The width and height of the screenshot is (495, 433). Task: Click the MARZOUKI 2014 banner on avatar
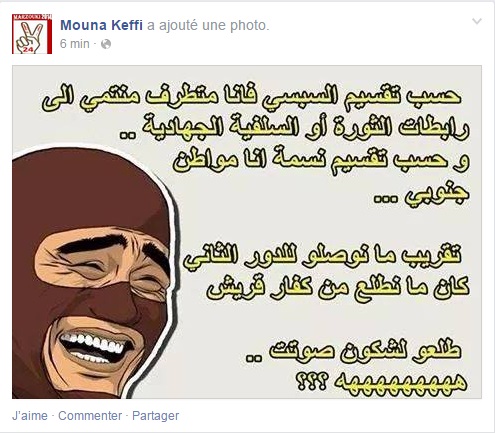32,16
